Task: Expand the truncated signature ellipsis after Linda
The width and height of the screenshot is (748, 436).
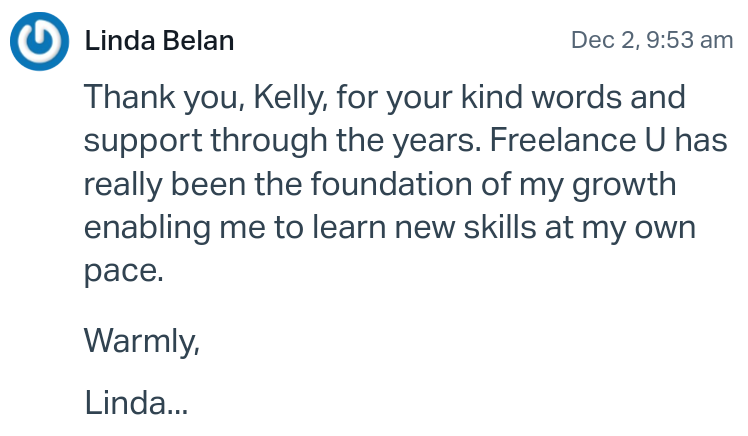Action: 177,403
